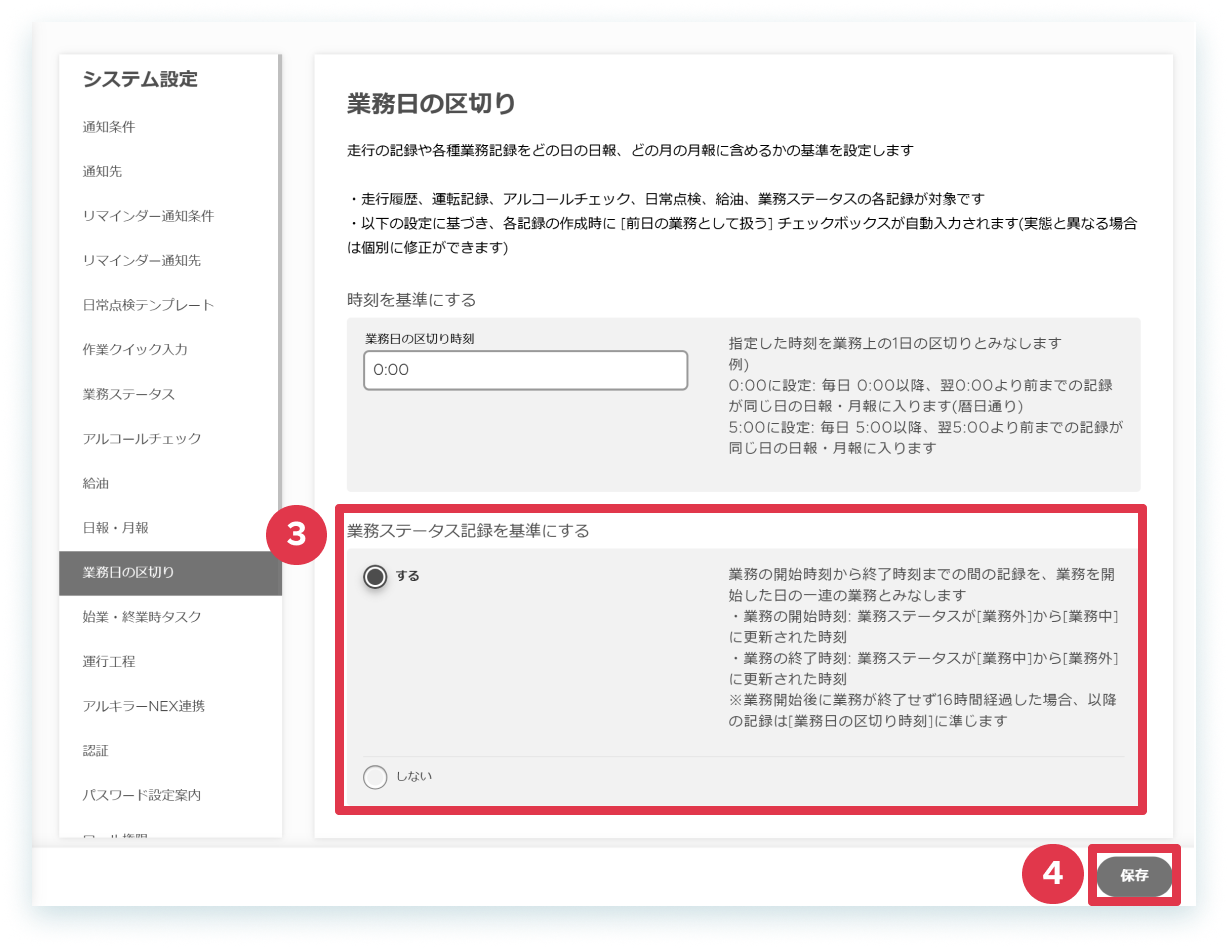Click the システム設定 sidebar title
This screenshot has width=1228, height=948.
tap(141, 79)
